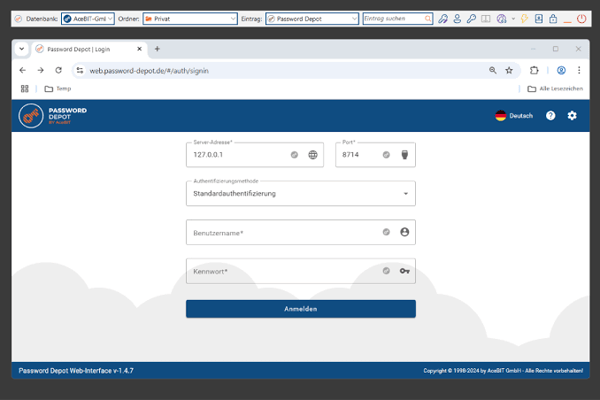Expand the small arrow beside the globe icon
600x400 pixels.
[x=513, y=19]
